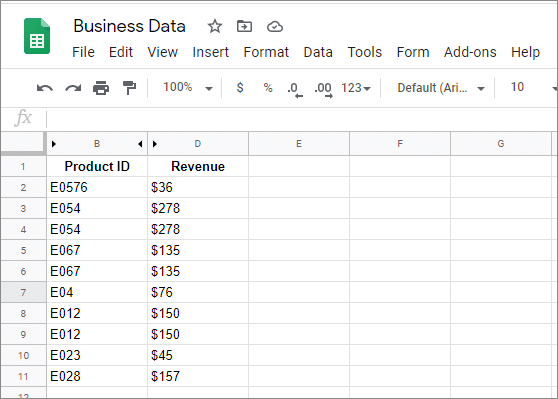
Task: Open the Default (Ari...) font dropdown
Action: coord(441,88)
